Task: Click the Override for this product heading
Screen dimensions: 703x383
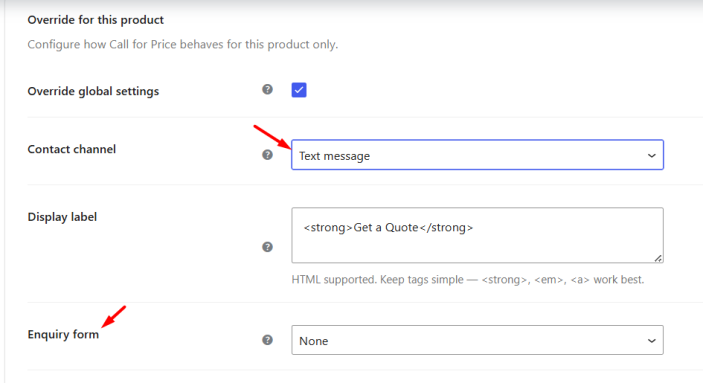Action: coord(95,20)
